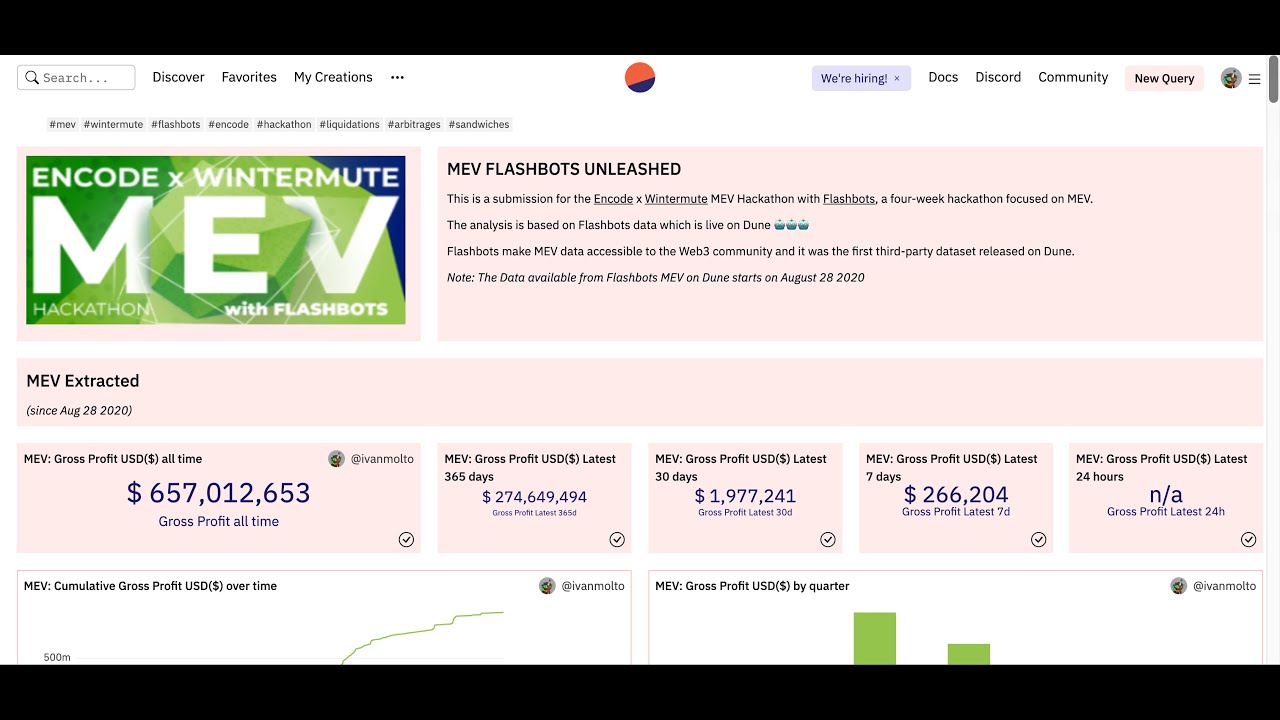Click the MEV FLASHBOTS UNLEASHED heading

coord(564,169)
